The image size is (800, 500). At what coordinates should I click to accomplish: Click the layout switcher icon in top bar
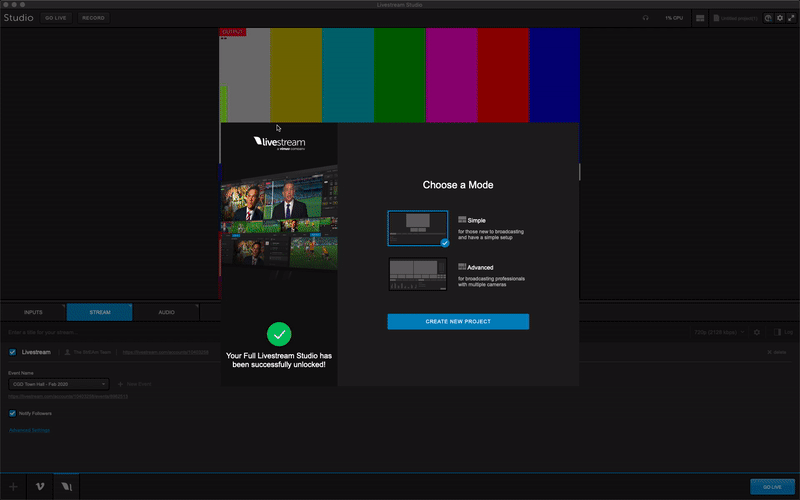click(x=700, y=18)
